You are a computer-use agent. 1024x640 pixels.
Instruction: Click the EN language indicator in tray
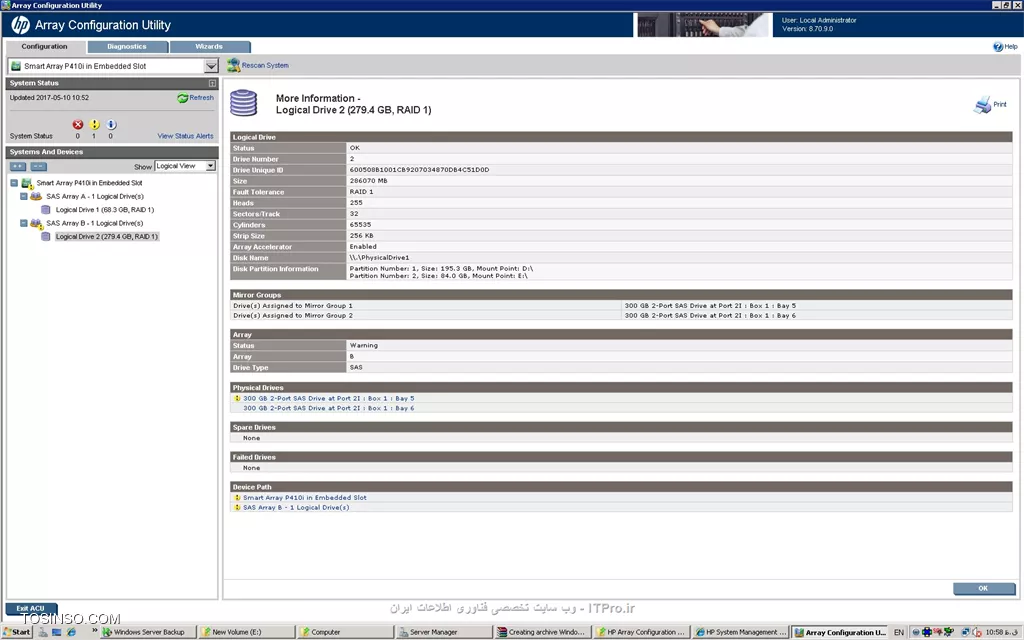[x=899, y=632]
